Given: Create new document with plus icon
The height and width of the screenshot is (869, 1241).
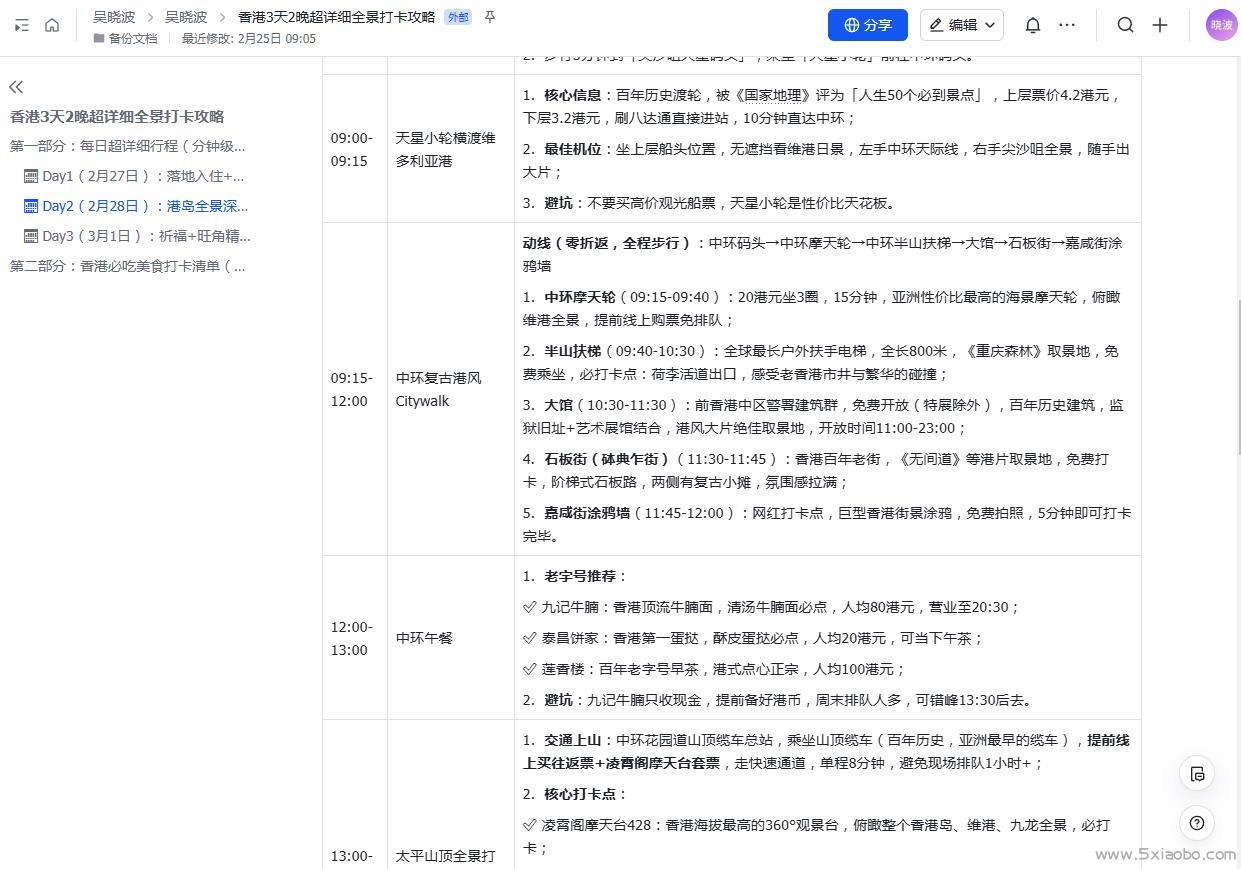Looking at the screenshot, I should click(x=1160, y=25).
